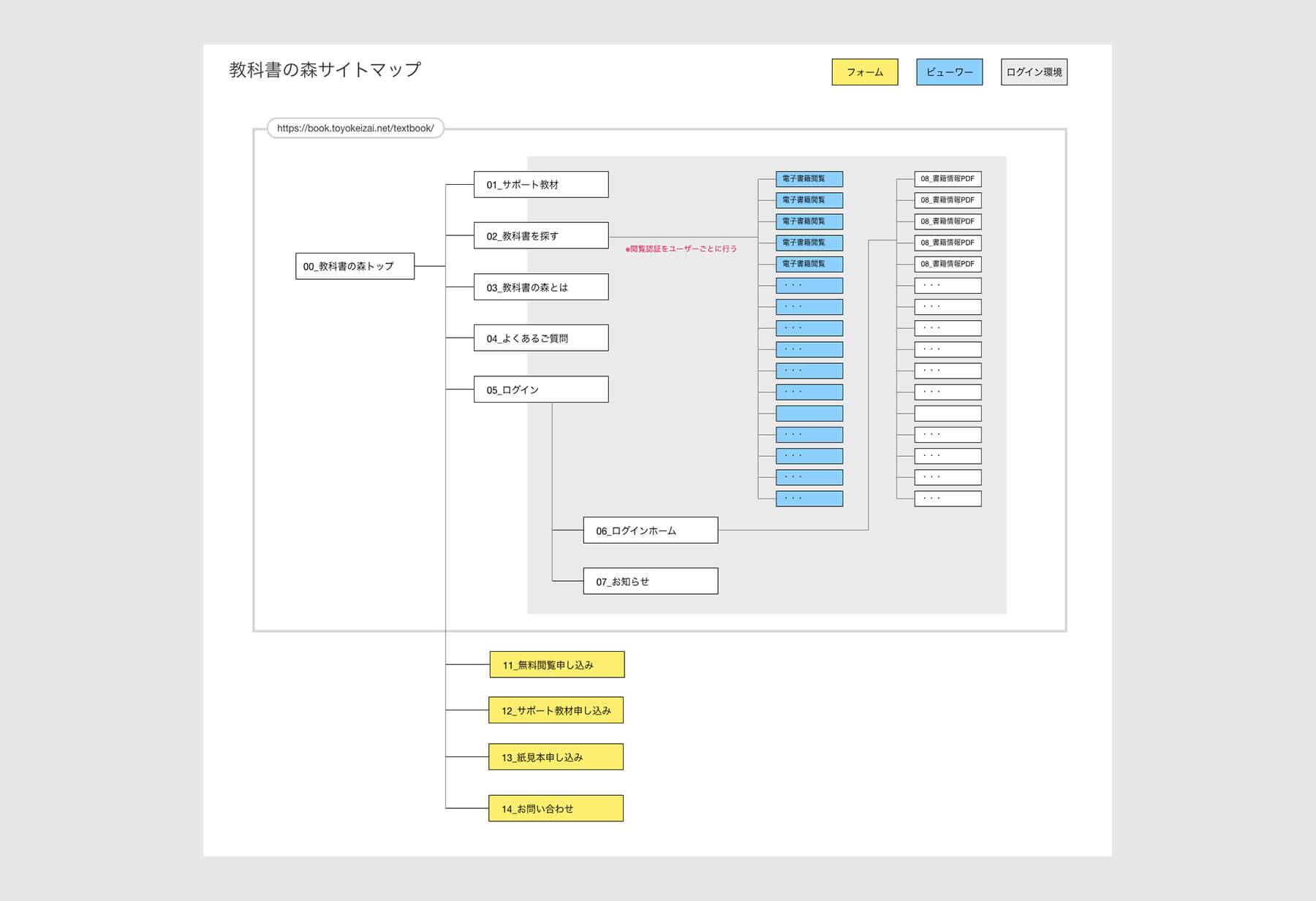This screenshot has height=901, width=1316.
Task: Click the 04_よくあるご質問 box
Action: tap(541, 338)
